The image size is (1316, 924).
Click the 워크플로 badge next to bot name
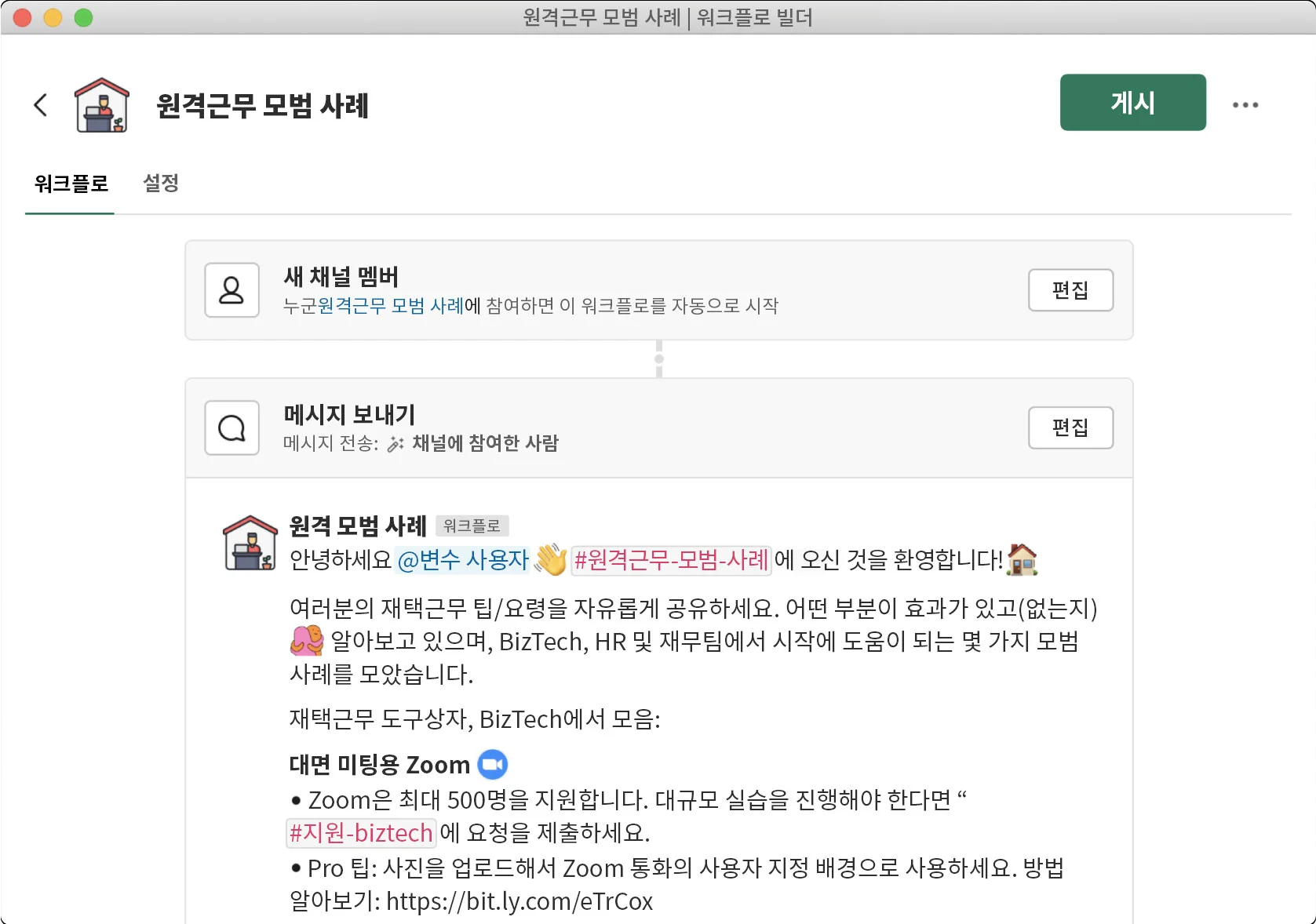[472, 526]
